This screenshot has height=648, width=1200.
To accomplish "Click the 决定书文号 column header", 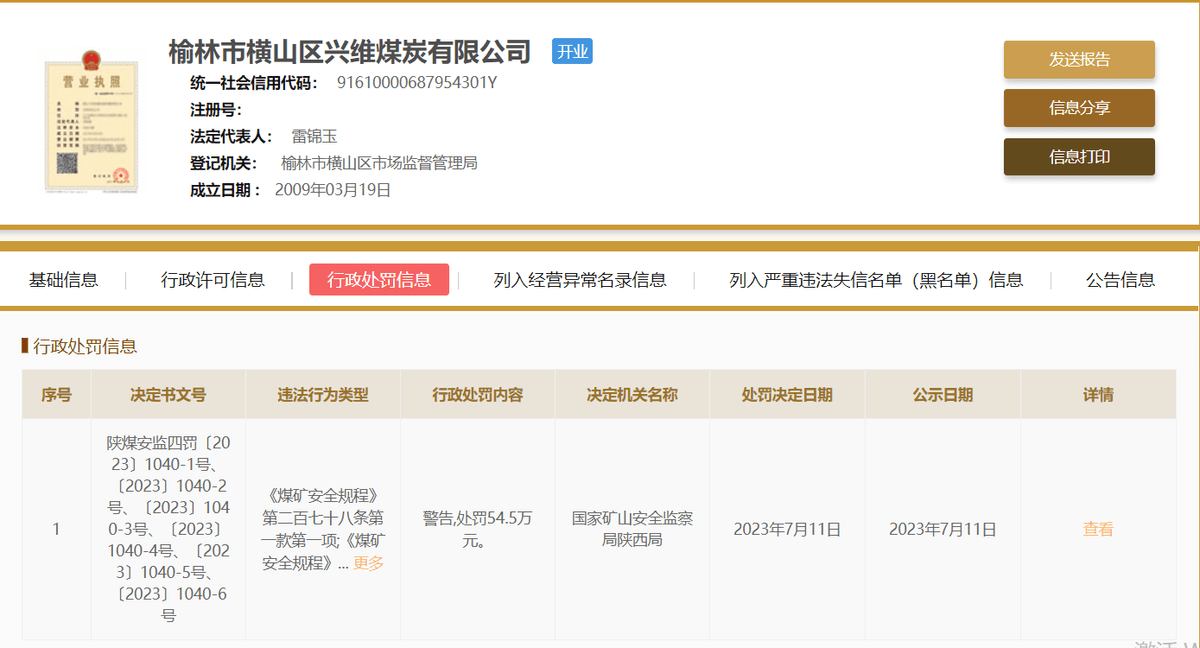I will point(168,395).
